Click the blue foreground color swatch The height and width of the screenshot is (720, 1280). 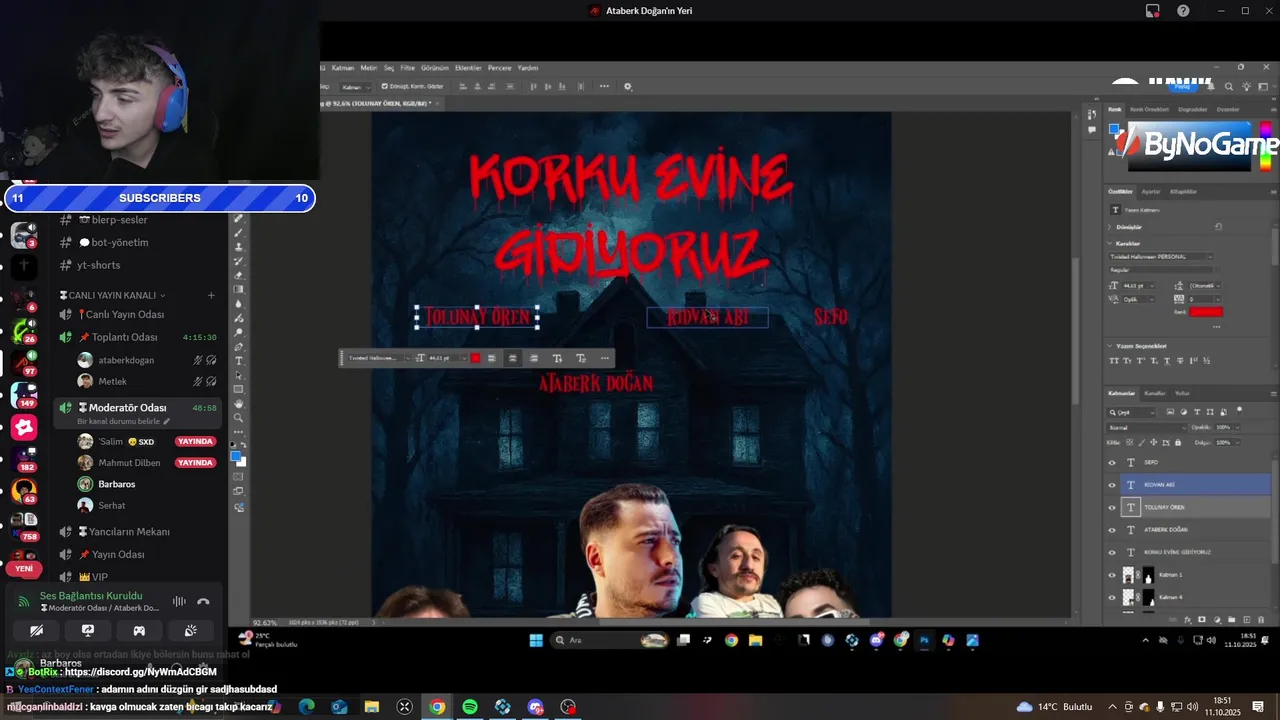236,456
